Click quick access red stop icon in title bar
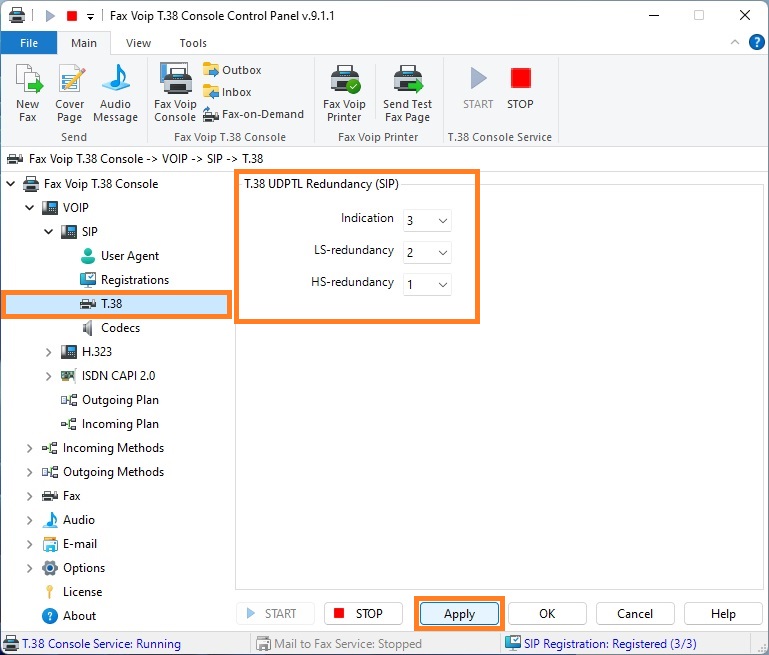This screenshot has width=769, height=655. pos(72,16)
